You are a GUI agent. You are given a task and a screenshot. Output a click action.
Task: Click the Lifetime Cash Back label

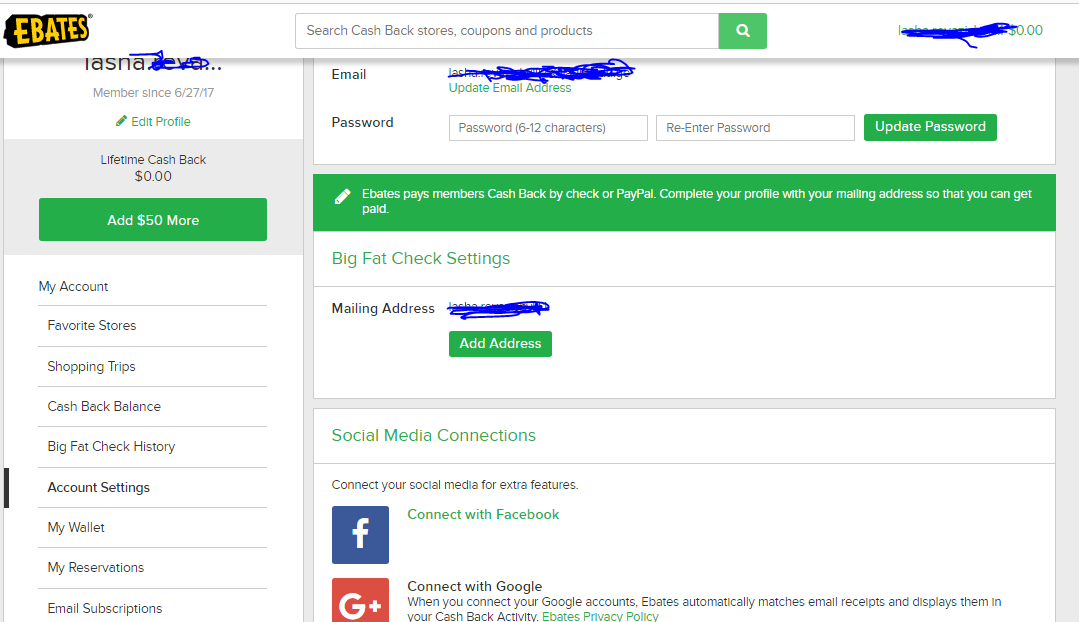pyautogui.click(x=153, y=160)
